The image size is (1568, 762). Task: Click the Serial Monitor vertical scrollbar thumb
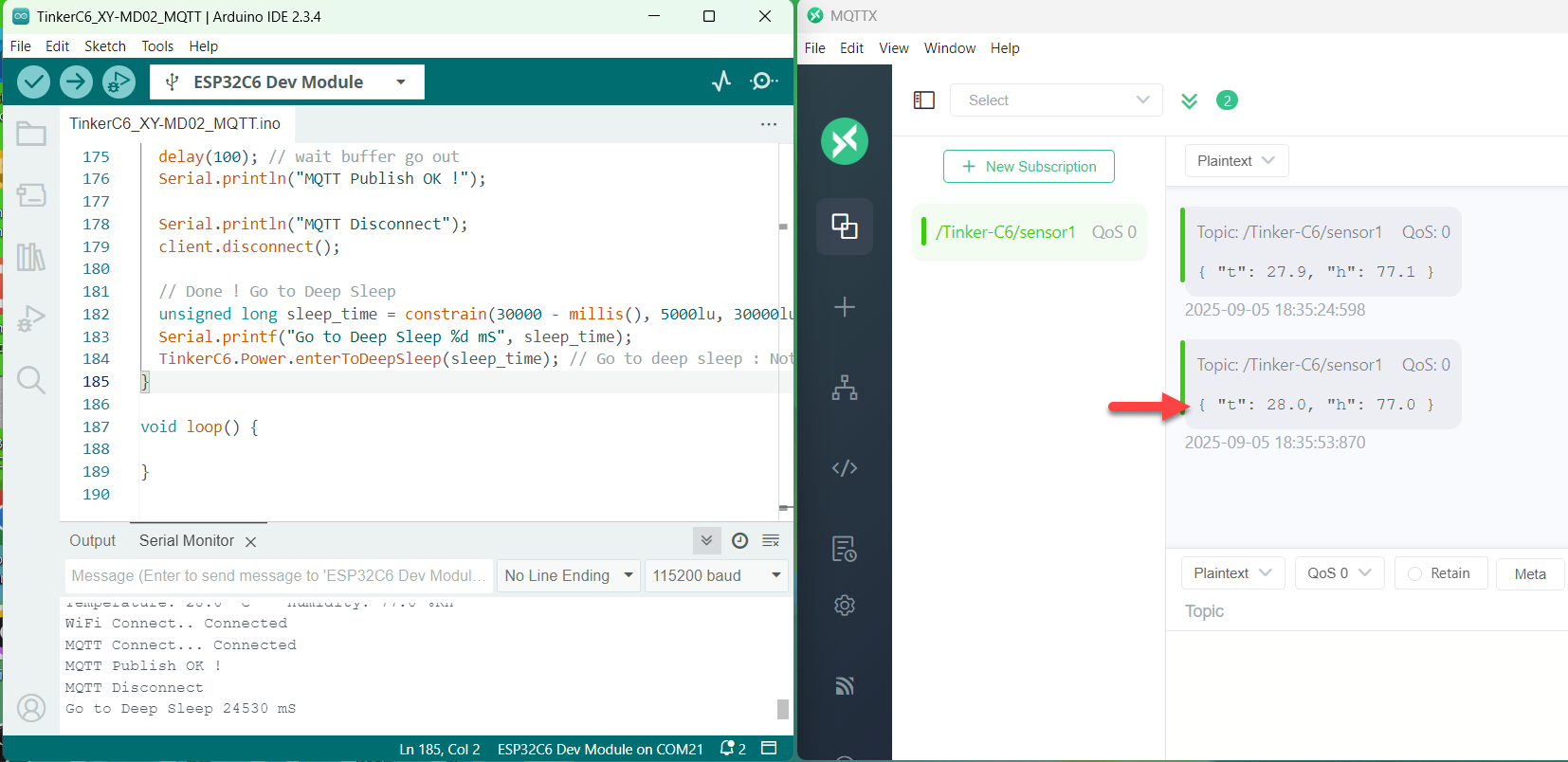783,709
